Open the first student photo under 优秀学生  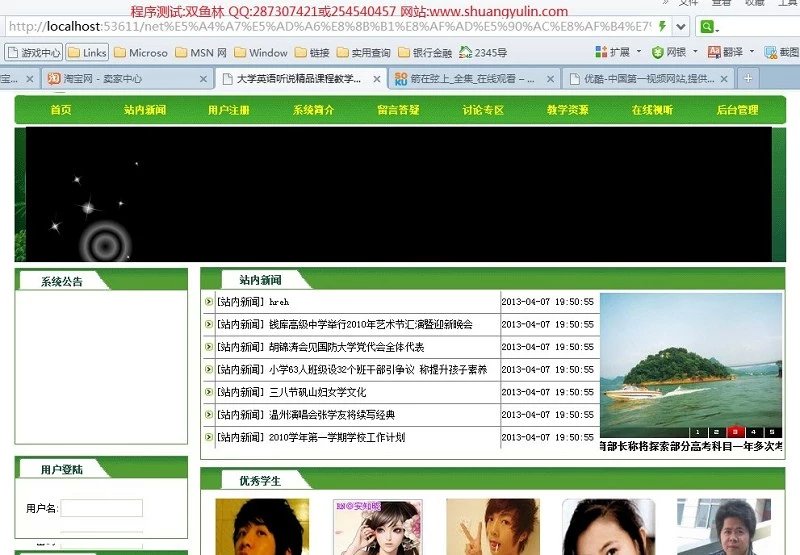click(262, 526)
